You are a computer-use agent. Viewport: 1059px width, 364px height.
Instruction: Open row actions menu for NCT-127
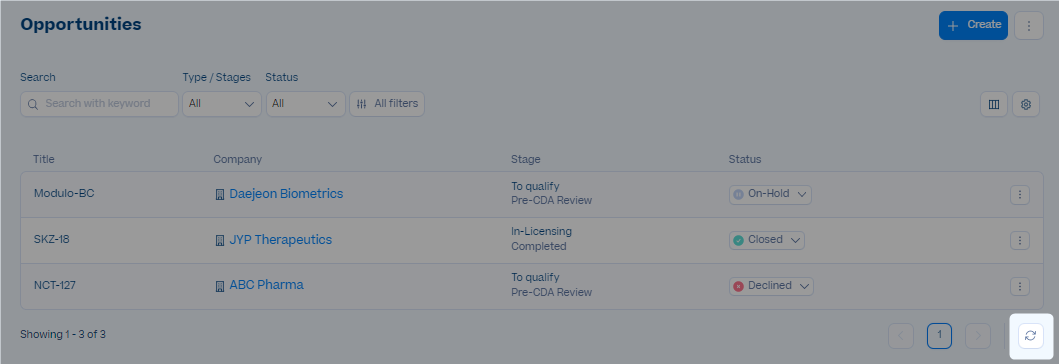[x=1019, y=286]
